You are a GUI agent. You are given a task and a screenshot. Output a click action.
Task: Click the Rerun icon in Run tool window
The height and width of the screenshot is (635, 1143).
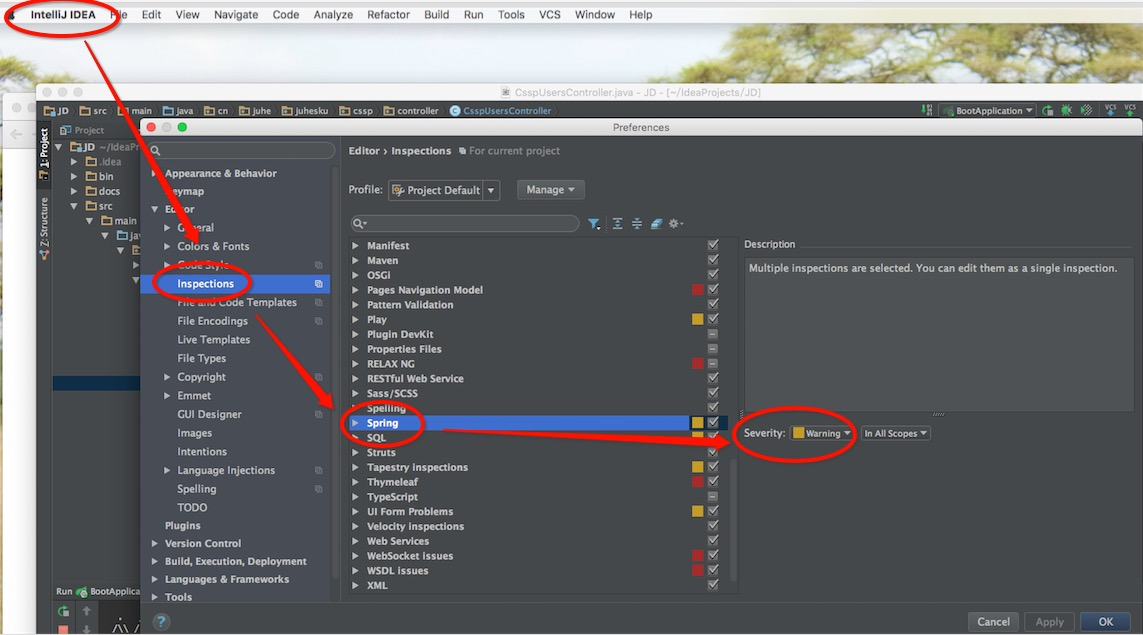[63, 611]
